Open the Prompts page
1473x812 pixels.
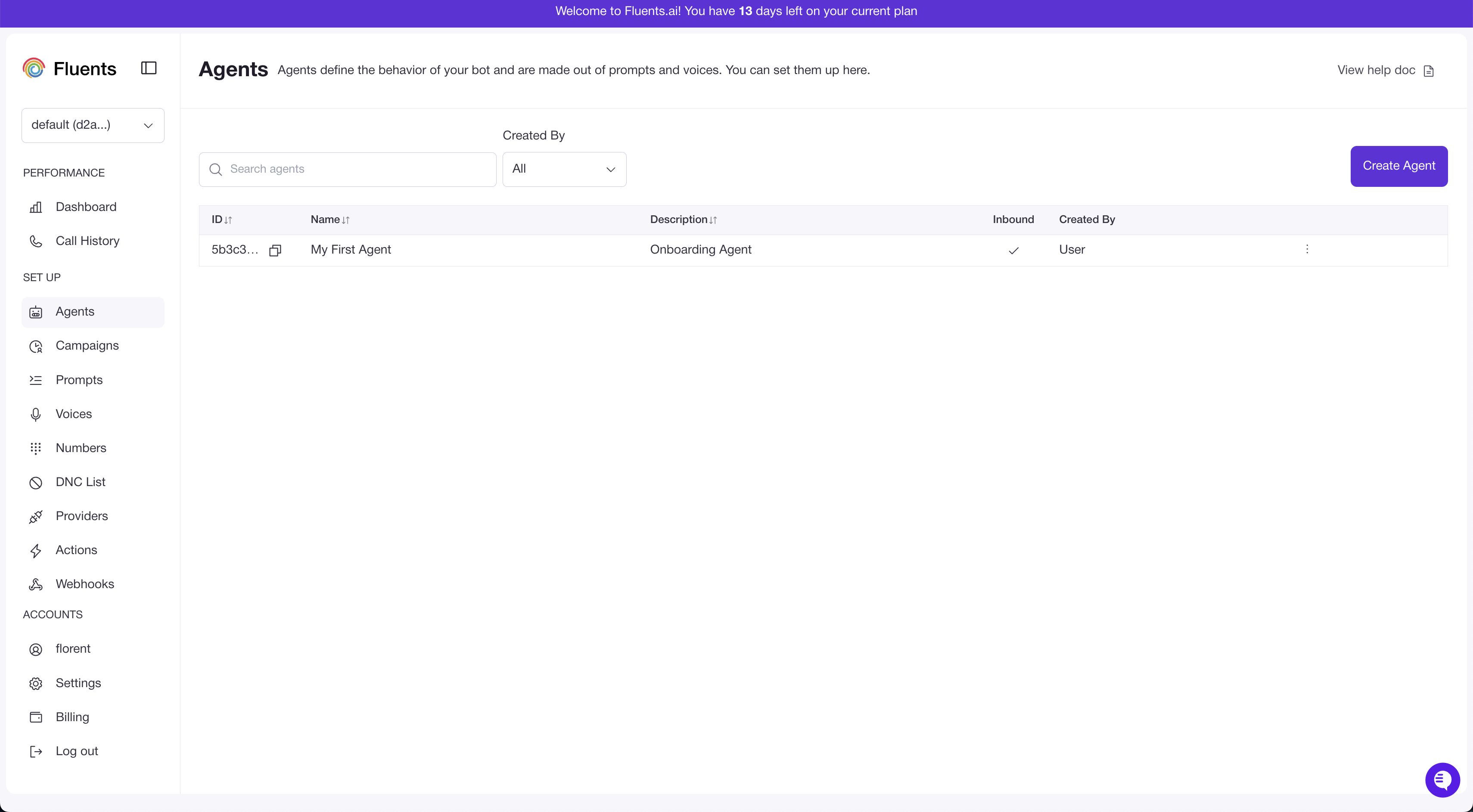coord(79,380)
